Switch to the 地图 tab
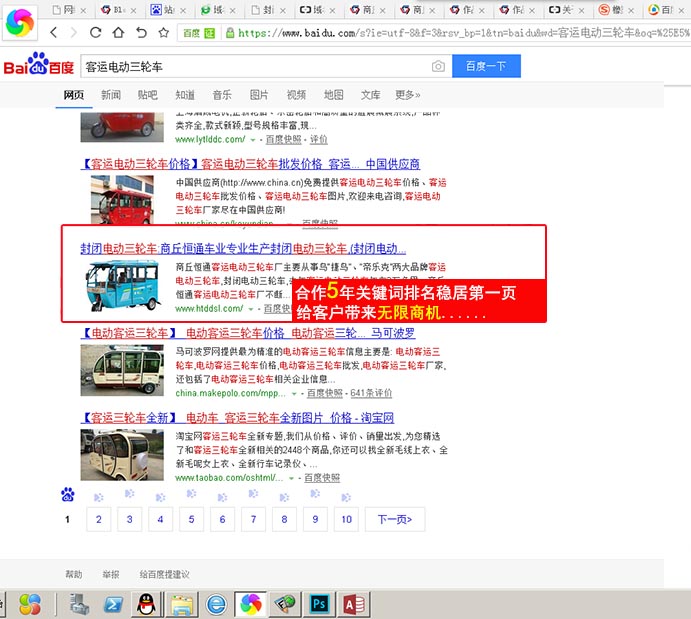Image resolution: width=691 pixels, height=619 pixels. click(x=333, y=95)
